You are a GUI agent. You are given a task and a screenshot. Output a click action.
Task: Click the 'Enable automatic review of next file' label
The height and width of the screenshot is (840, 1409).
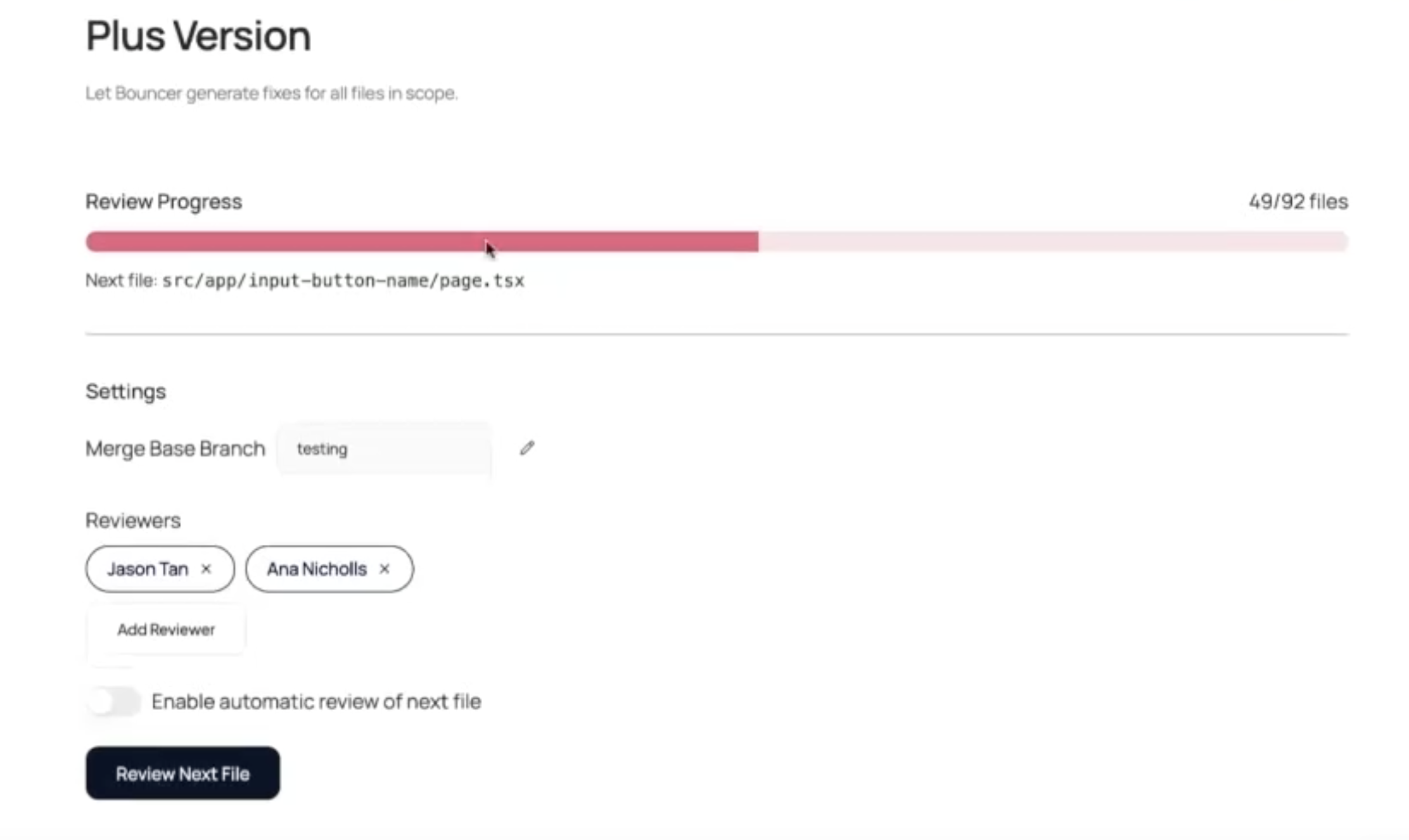click(x=316, y=701)
